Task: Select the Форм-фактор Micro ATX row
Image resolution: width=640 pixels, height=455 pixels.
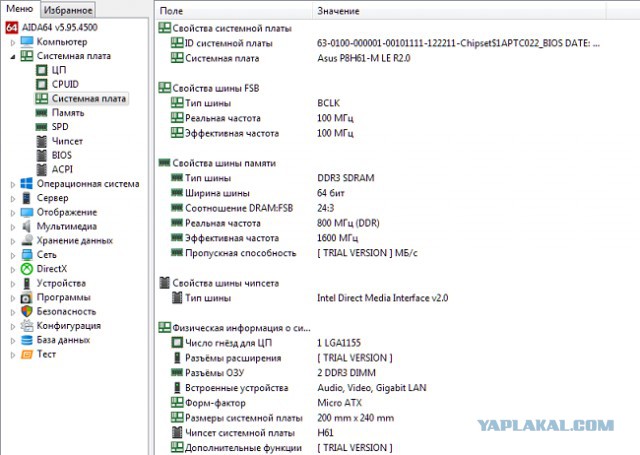Action: point(266,403)
